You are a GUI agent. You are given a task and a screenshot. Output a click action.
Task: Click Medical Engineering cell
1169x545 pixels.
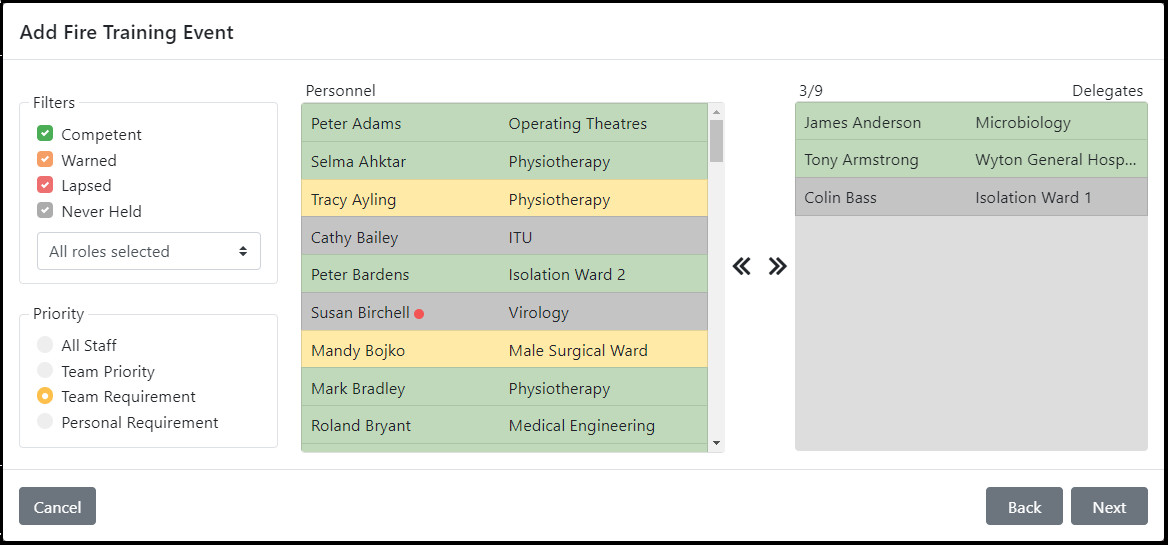(x=582, y=426)
